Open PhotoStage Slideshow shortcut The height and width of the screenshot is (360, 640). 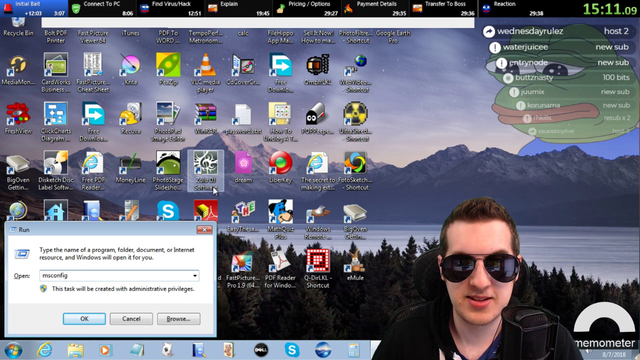[x=168, y=170]
